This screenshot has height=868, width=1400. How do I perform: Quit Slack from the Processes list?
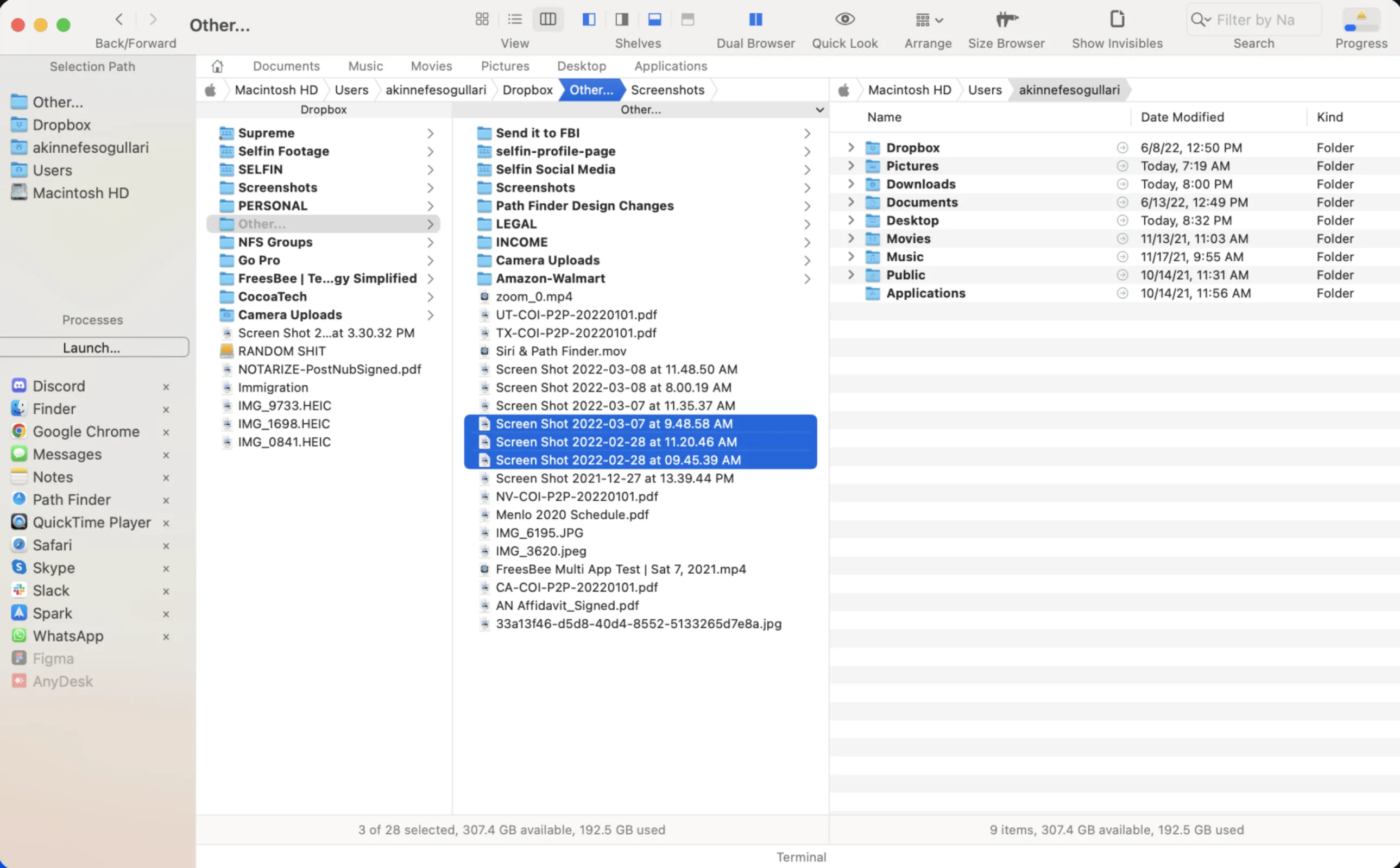pos(166,591)
